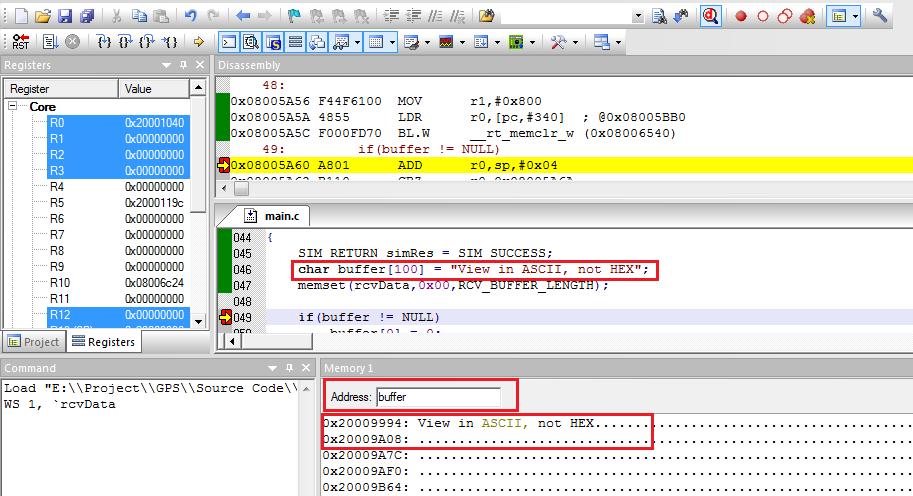Image resolution: width=913 pixels, height=496 pixels.
Task: Select register R10 row
Action: (x=118, y=282)
